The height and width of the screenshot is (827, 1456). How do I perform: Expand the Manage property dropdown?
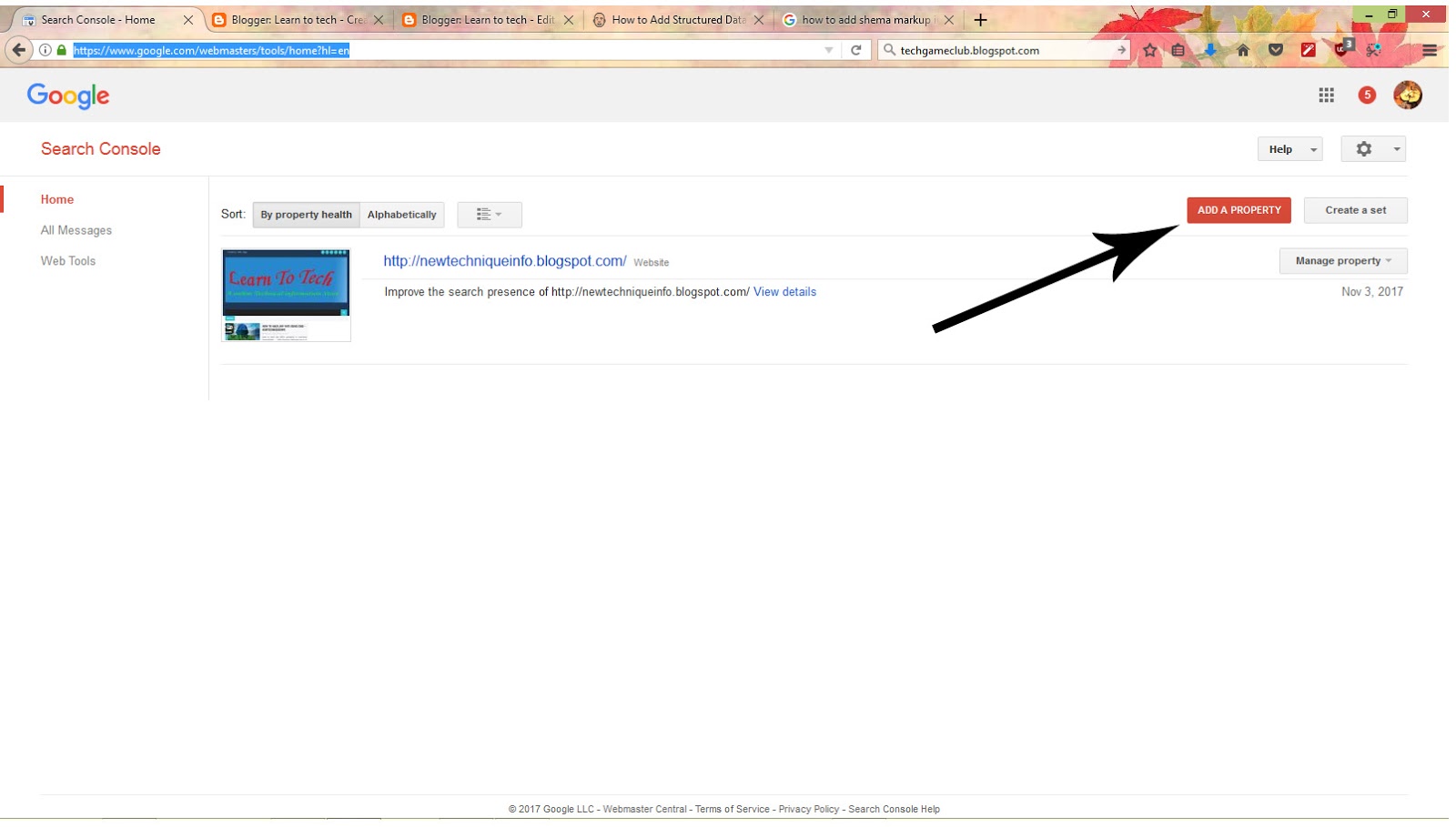(x=1343, y=261)
